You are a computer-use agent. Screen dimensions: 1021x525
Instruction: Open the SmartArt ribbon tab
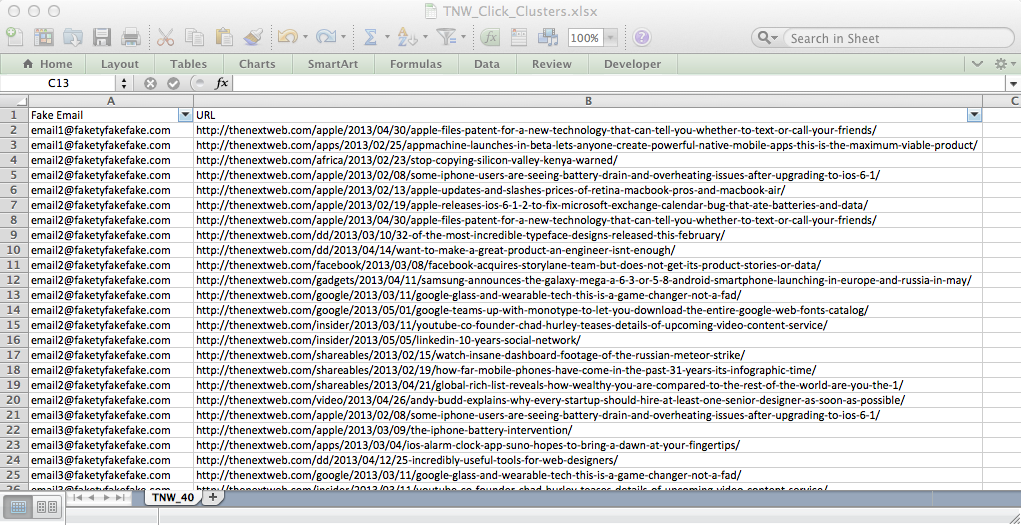click(333, 64)
